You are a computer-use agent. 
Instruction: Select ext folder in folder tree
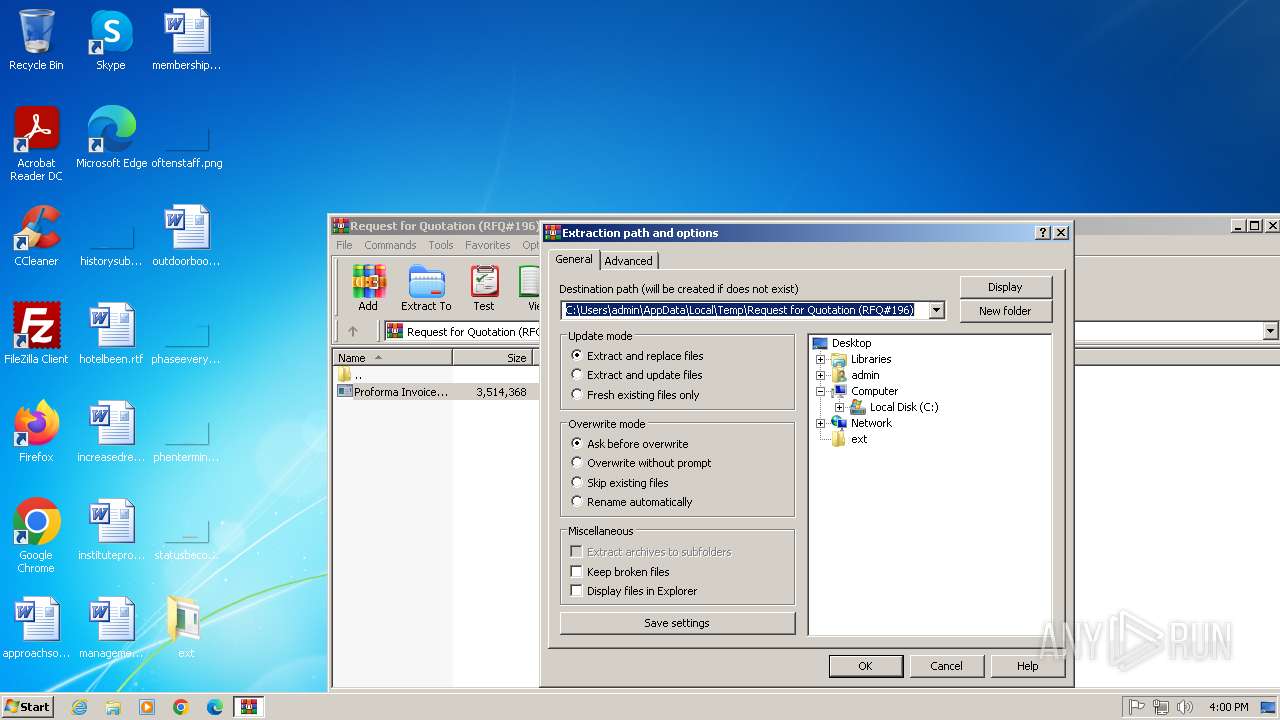859,439
